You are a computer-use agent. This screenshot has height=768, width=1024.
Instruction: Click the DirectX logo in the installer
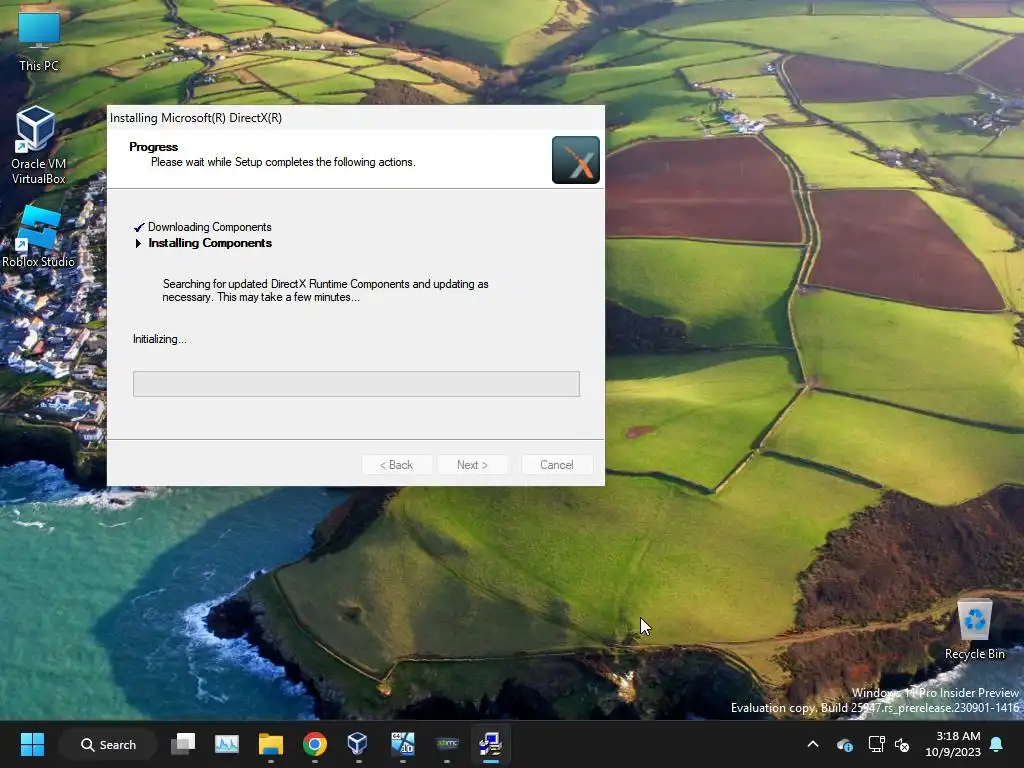(575, 160)
